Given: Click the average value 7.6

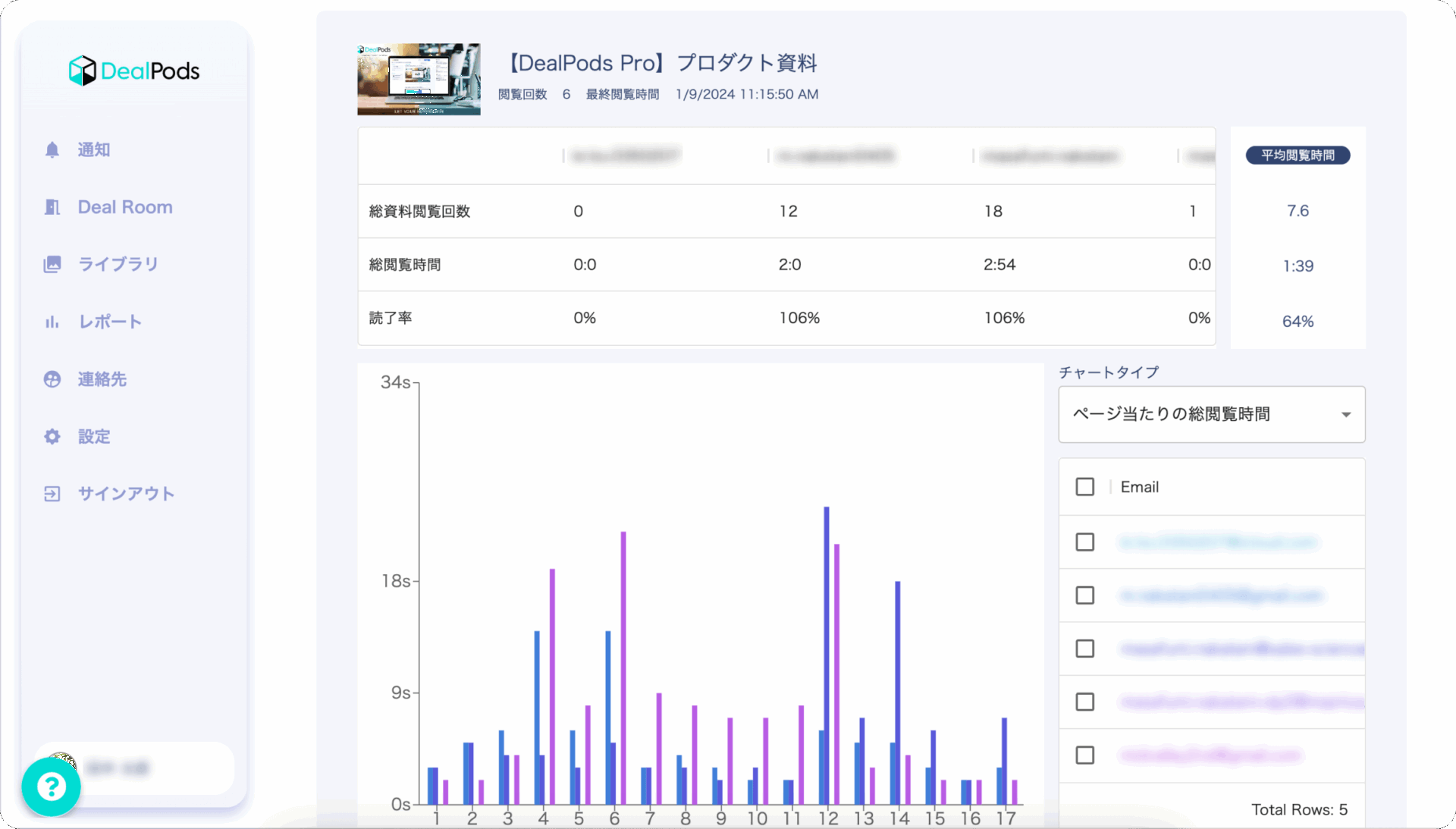Looking at the screenshot, I should coord(1298,211).
